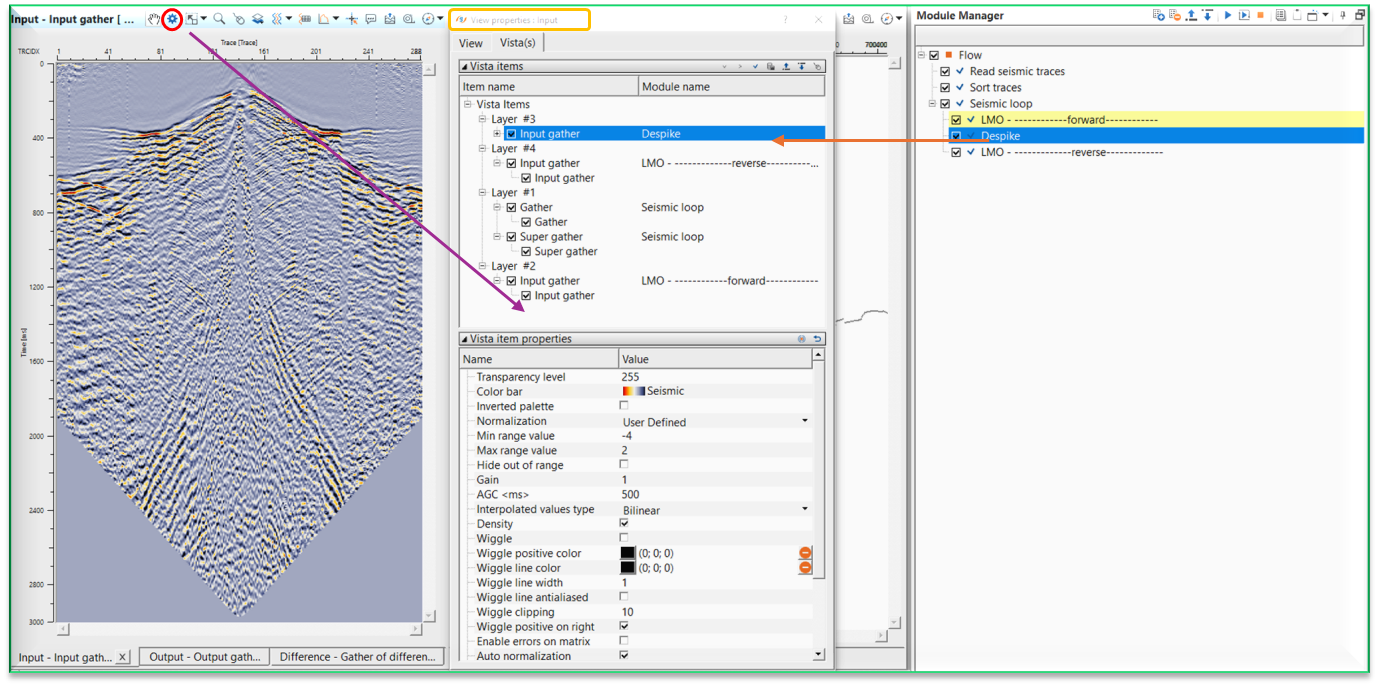
Task: Uncheck Sort traces in the Module Manager
Action: pyautogui.click(x=945, y=88)
